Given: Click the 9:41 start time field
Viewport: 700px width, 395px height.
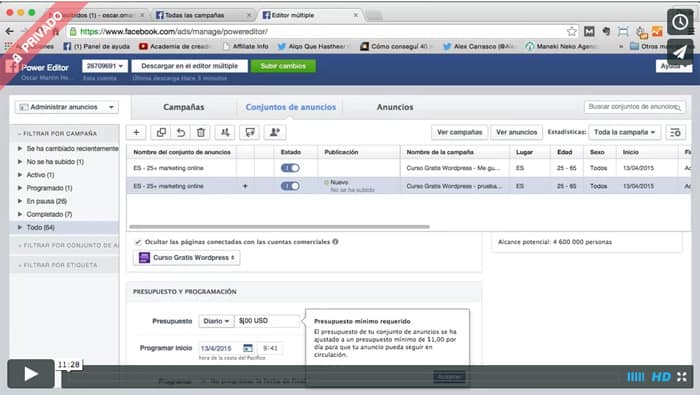Looking at the screenshot, I should pyautogui.click(x=271, y=348).
